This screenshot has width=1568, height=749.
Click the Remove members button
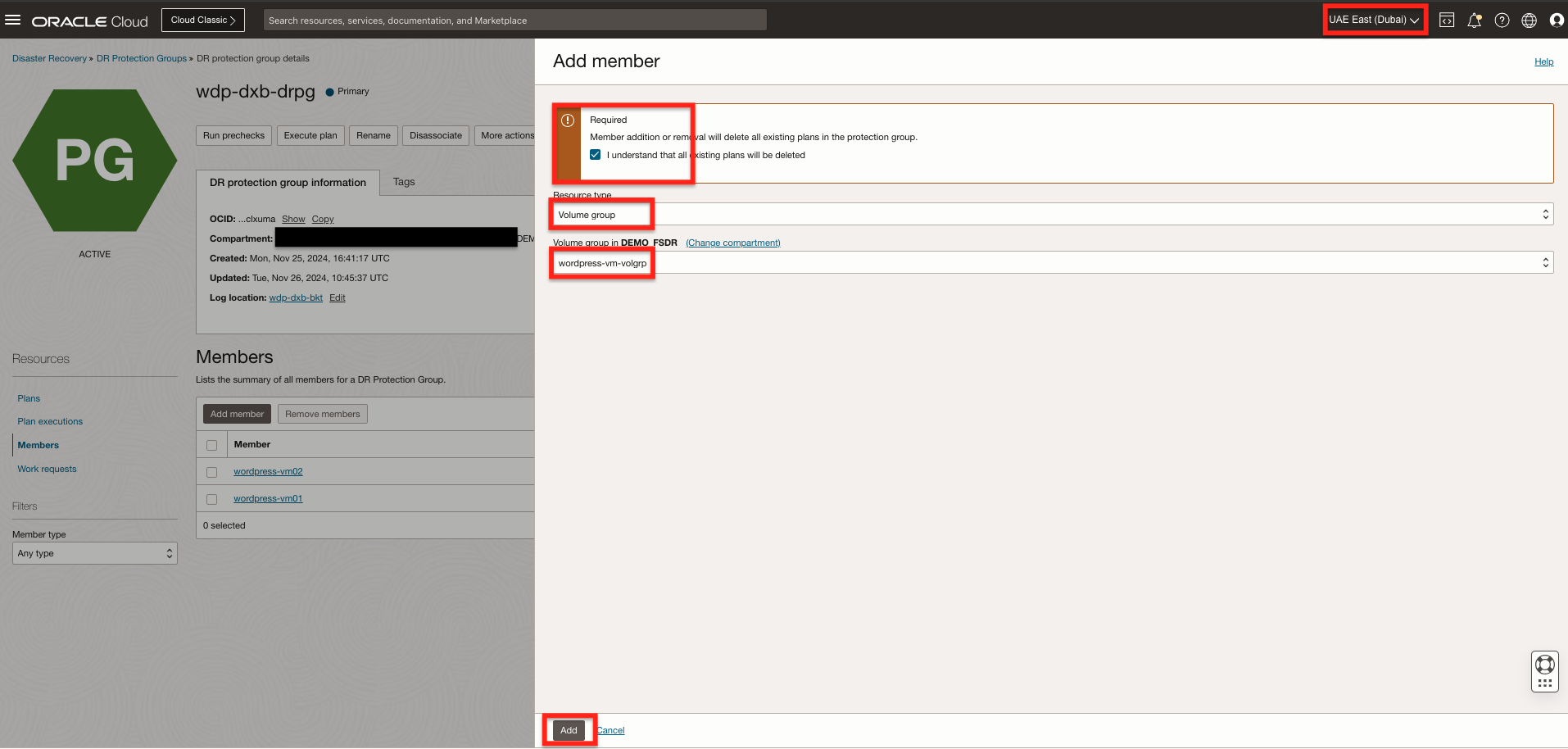click(323, 414)
